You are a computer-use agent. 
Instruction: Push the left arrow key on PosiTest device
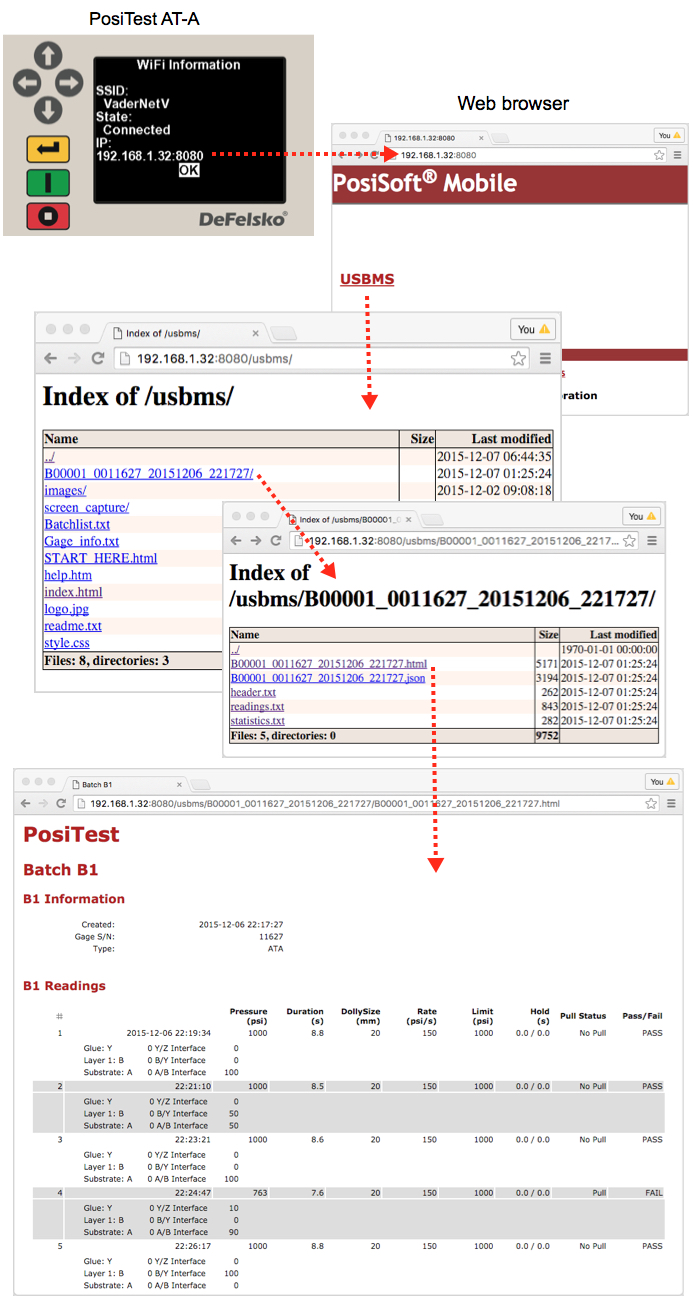27,82
